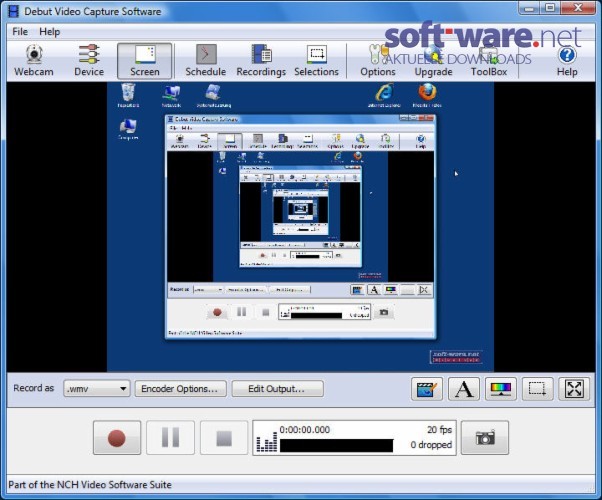Open the ToolBox

click(x=489, y=61)
